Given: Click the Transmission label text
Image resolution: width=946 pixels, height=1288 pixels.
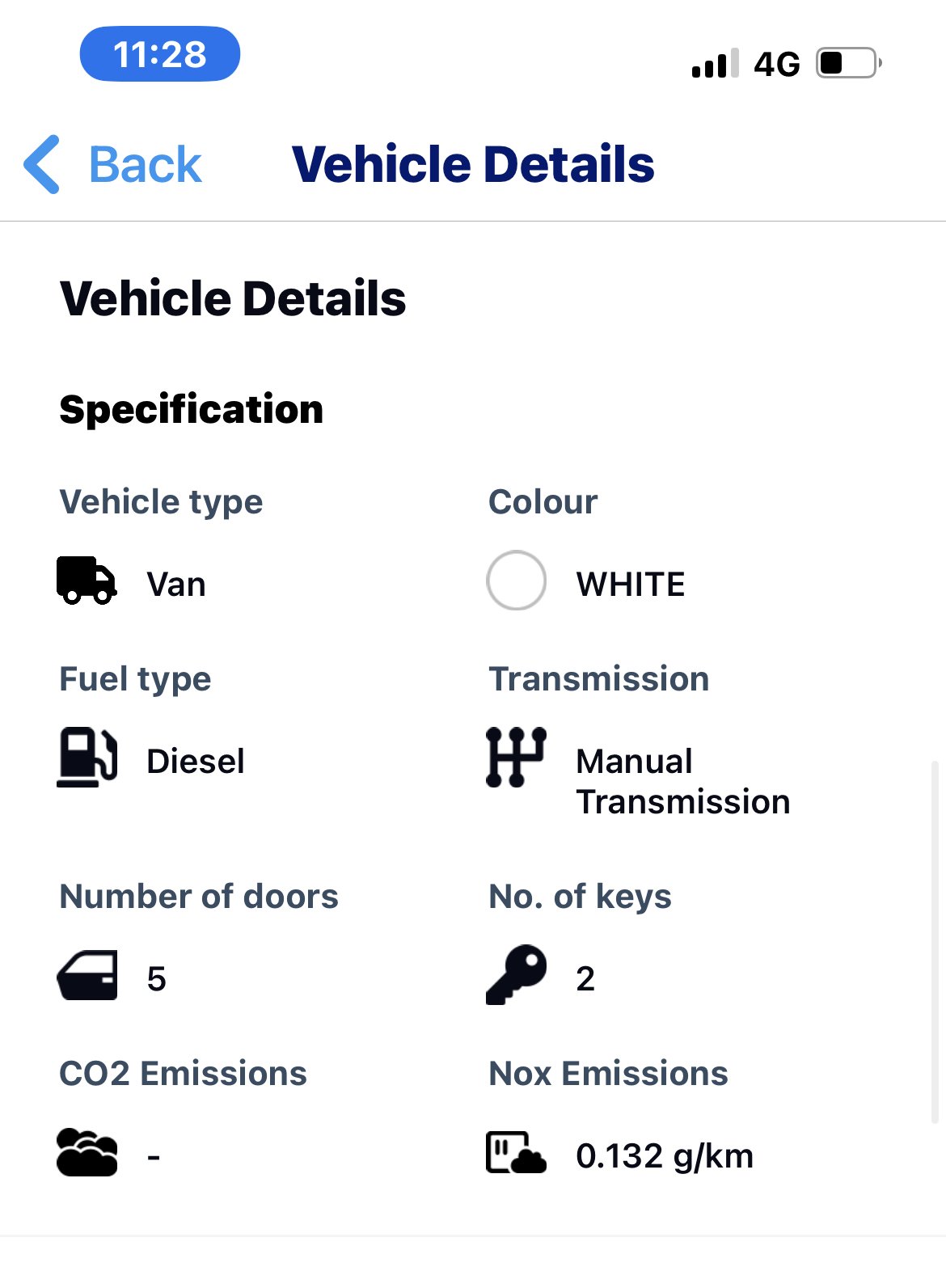Looking at the screenshot, I should coord(598,679).
